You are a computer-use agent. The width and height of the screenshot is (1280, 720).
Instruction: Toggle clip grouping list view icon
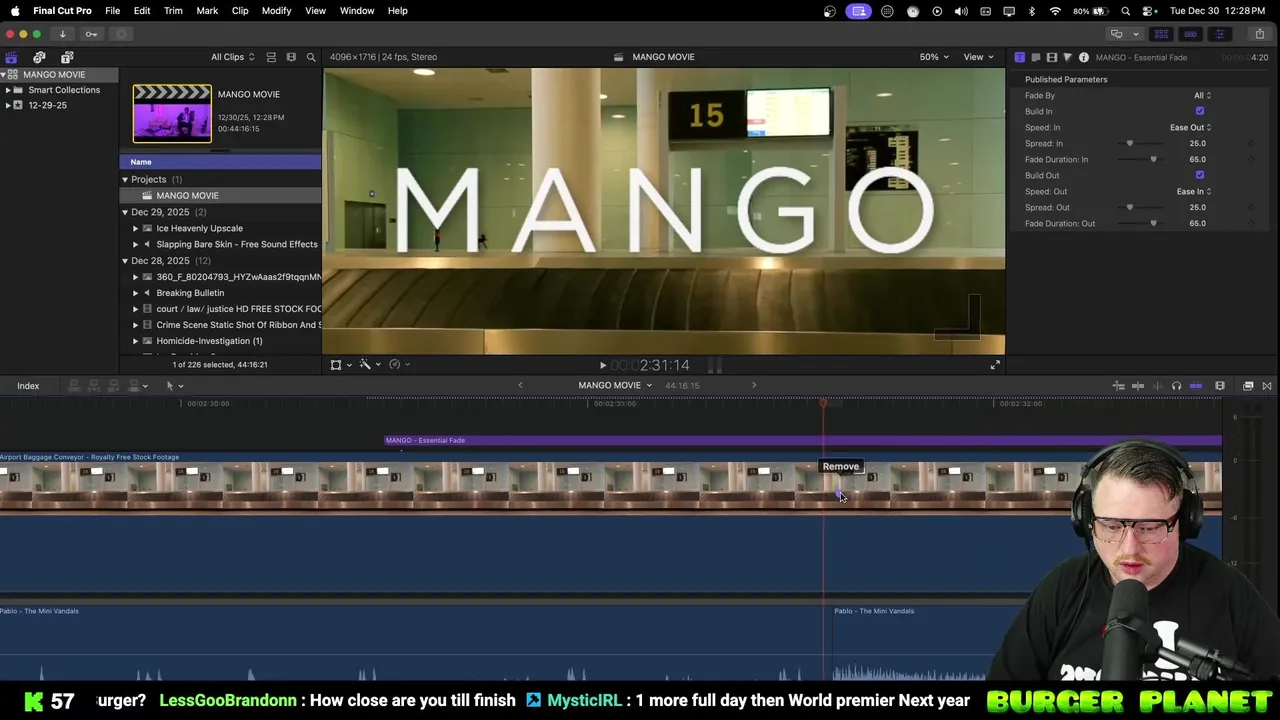click(271, 57)
